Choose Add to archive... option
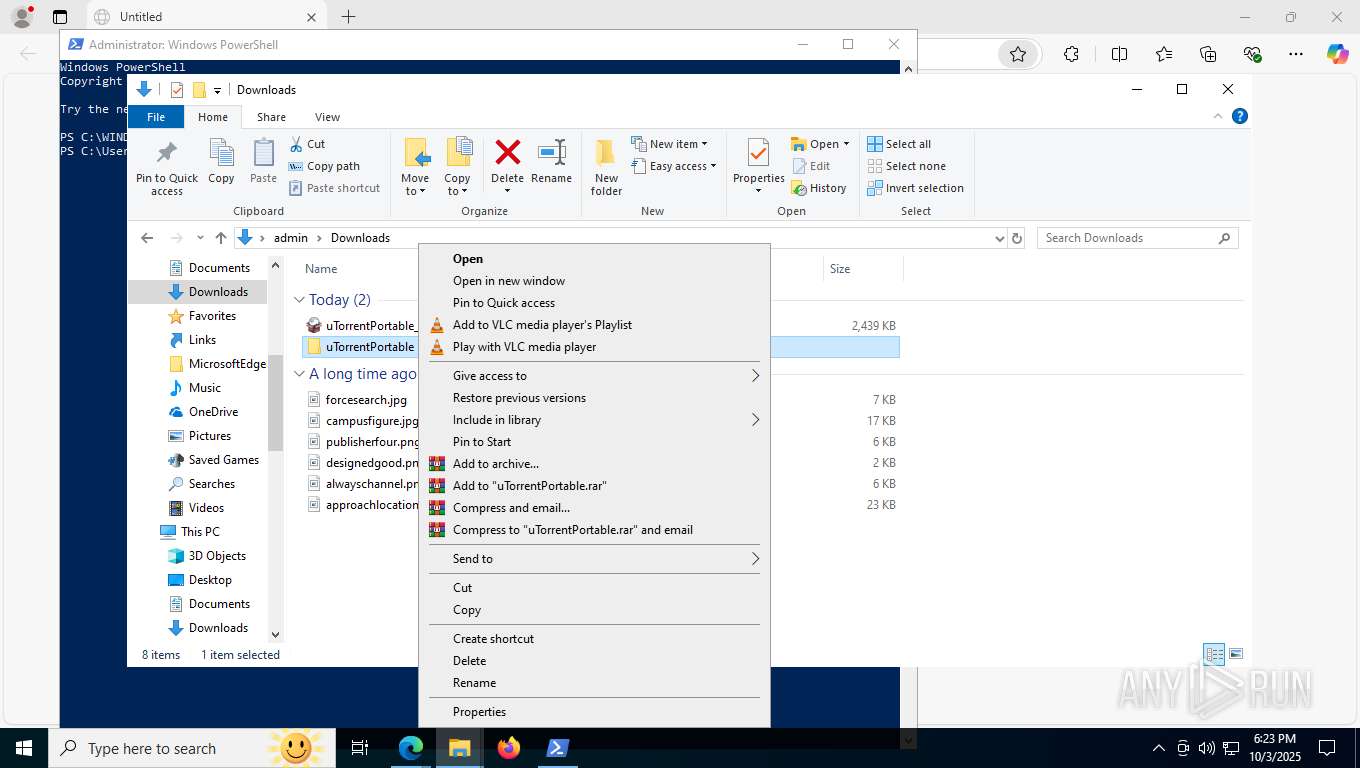Viewport: 1360px width, 768px height. (594, 464)
